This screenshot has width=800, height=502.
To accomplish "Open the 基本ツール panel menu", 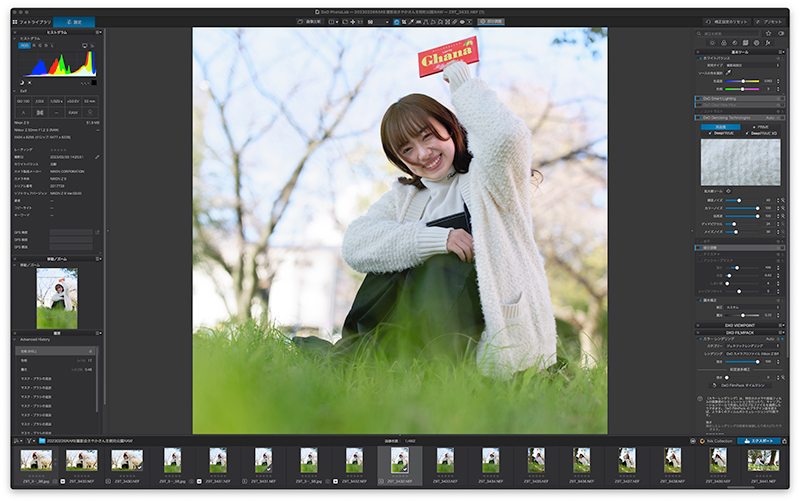I will click(782, 52).
